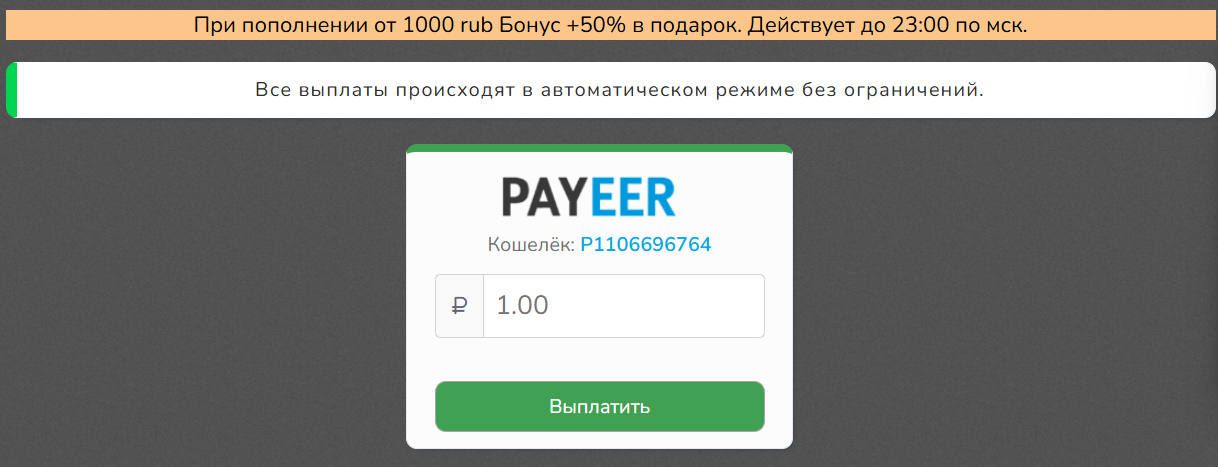The height and width of the screenshot is (467, 1218).
Task: Focus the amount field showing 1.00
Action: 624,306
